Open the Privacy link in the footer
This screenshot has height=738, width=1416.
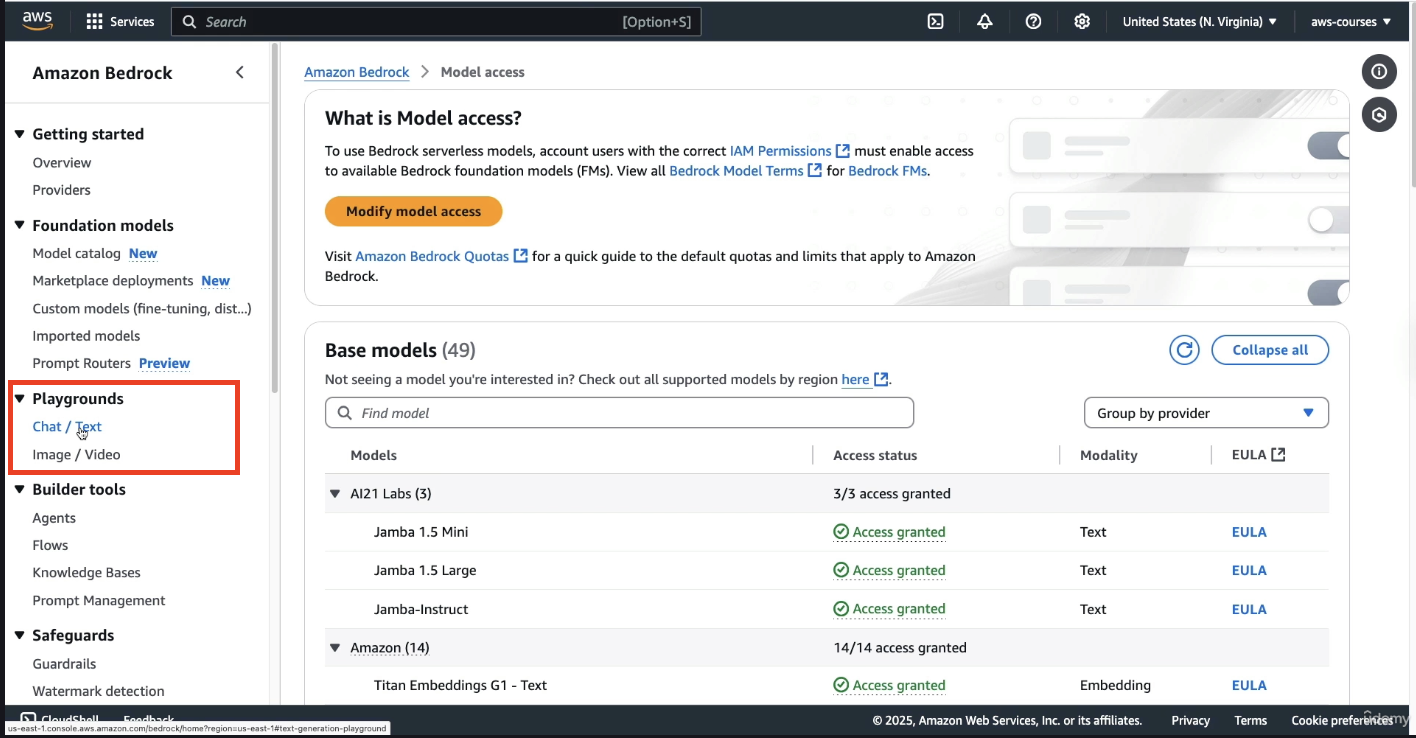click(x=1190, y=720)
